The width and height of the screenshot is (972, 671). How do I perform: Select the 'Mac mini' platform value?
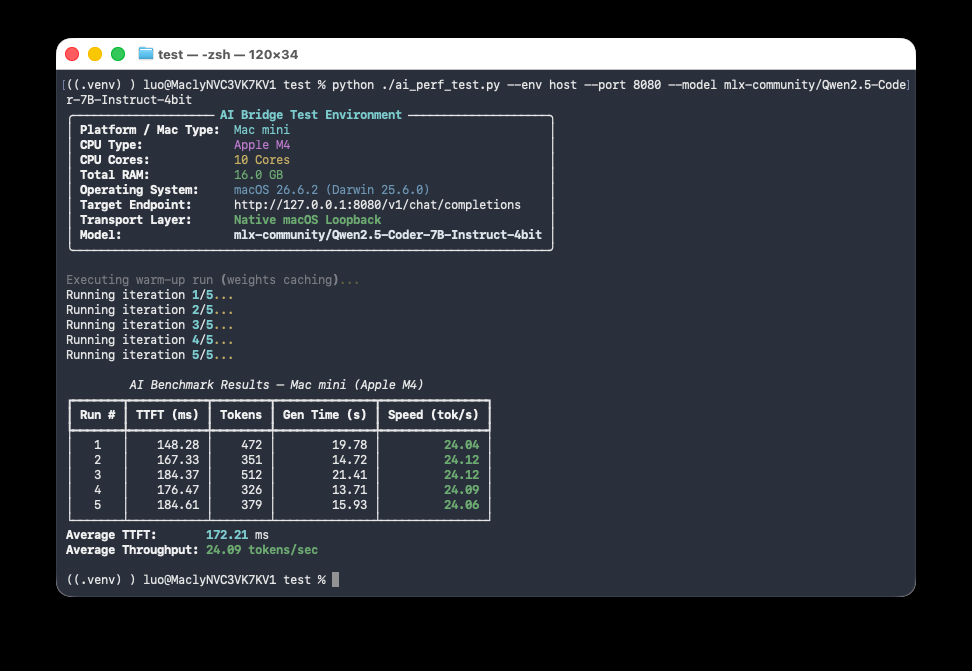tap(262, 130)
